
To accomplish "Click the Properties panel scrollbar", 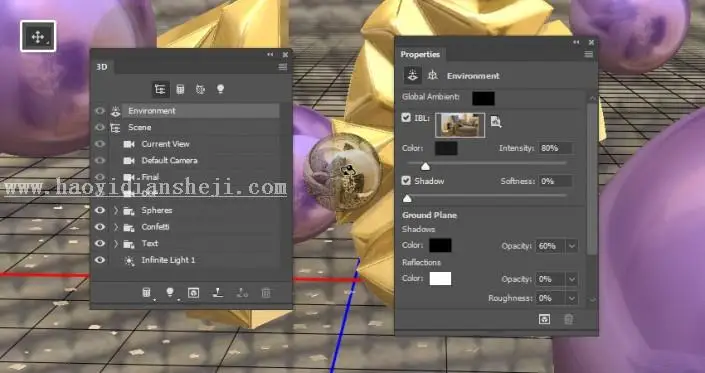I will (593, 178).
